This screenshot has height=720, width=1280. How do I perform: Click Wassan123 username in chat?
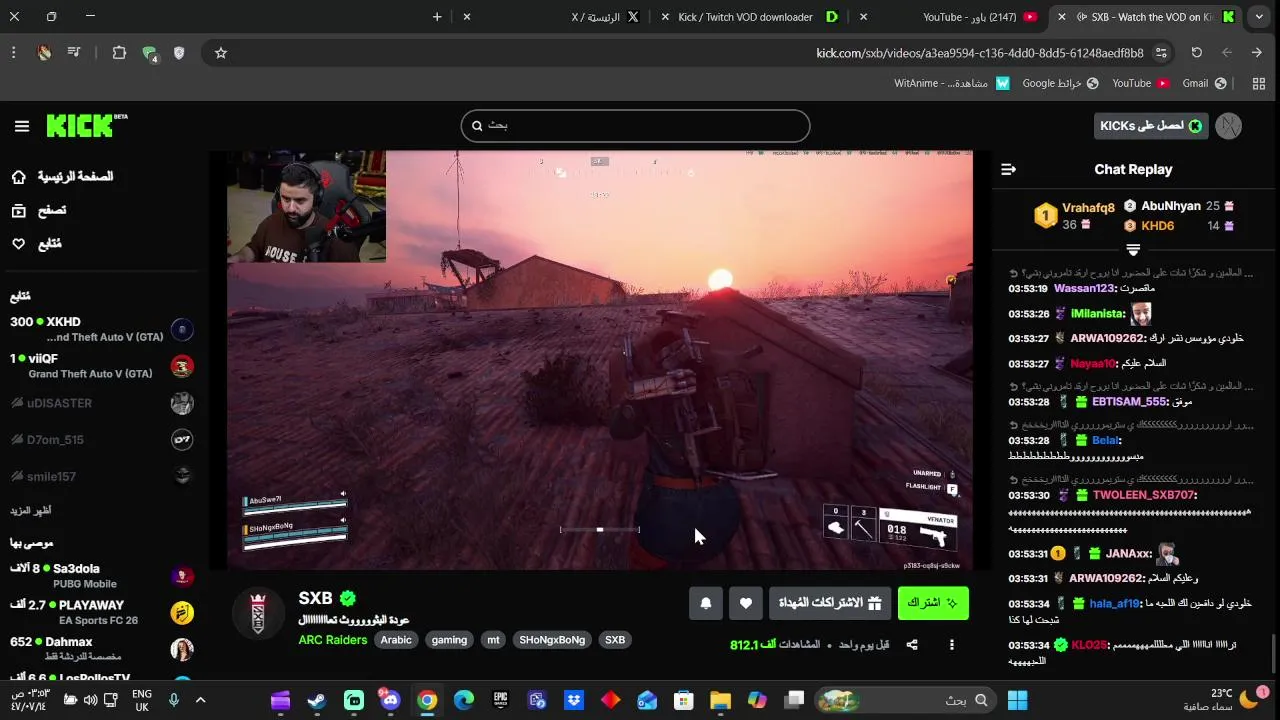1084,289
